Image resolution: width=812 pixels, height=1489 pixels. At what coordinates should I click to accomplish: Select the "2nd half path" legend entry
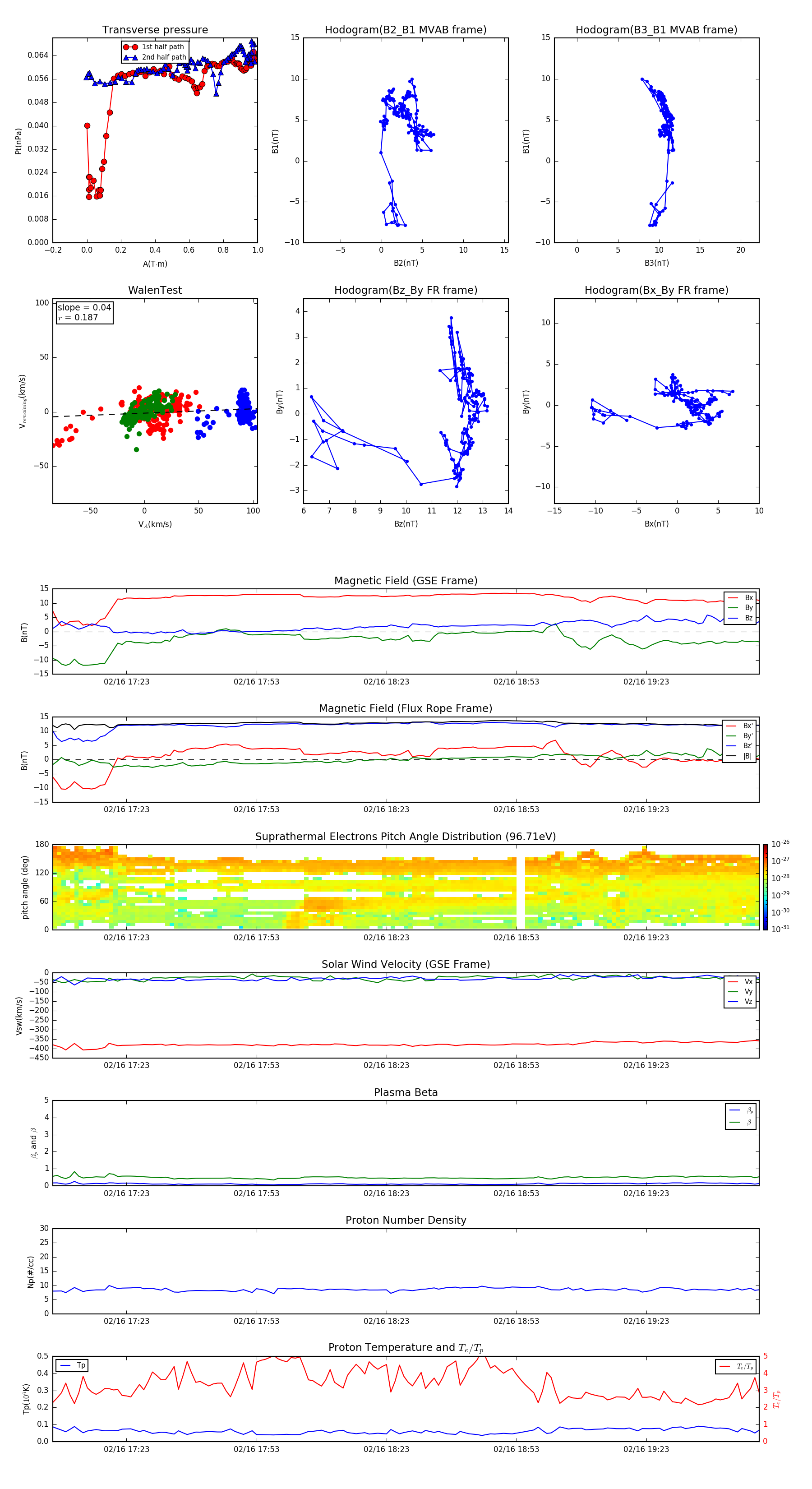pos(156,57)
